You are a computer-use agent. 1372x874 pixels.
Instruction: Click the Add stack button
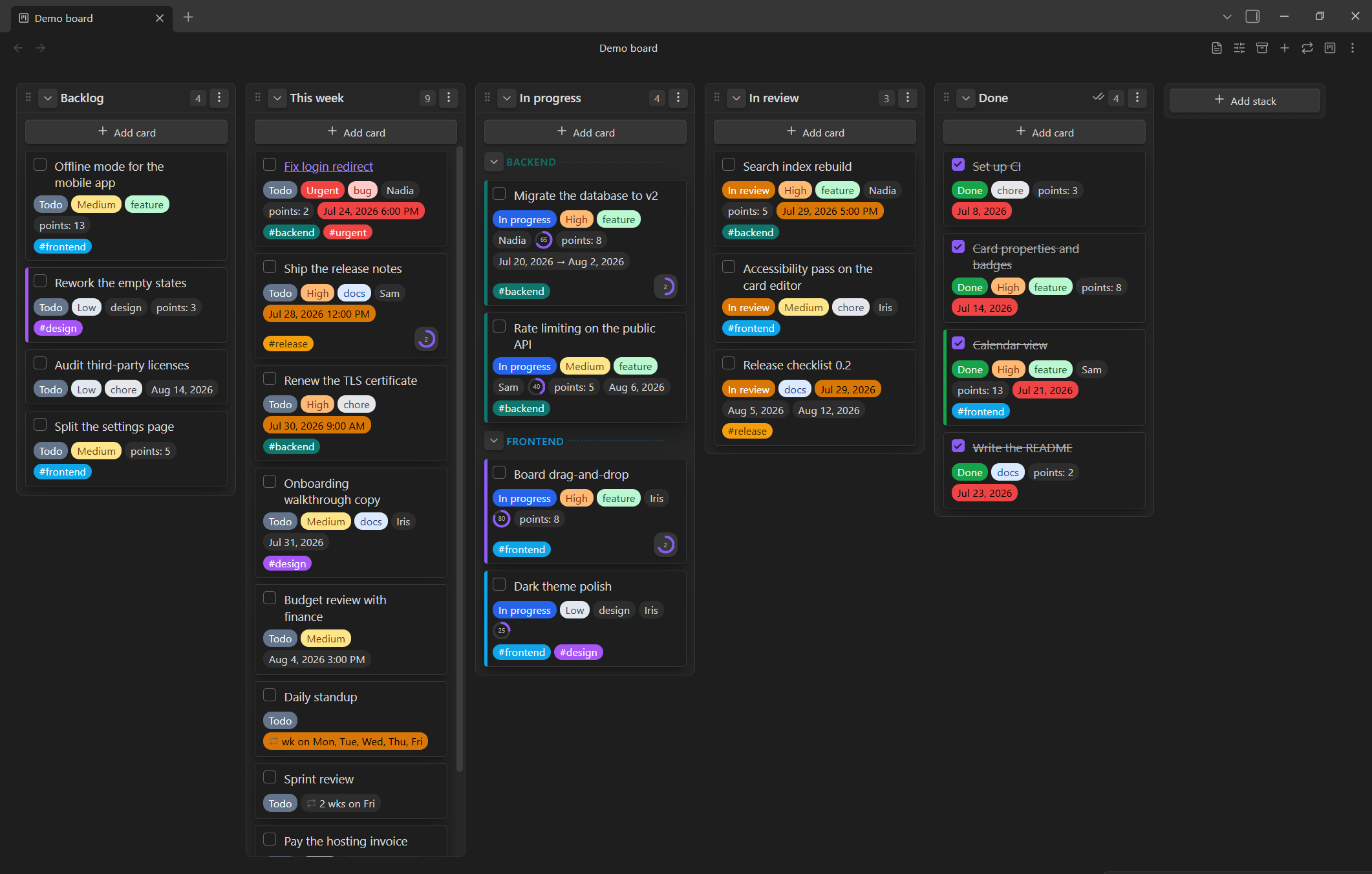pyautogui.click(x=1245, y=100)
